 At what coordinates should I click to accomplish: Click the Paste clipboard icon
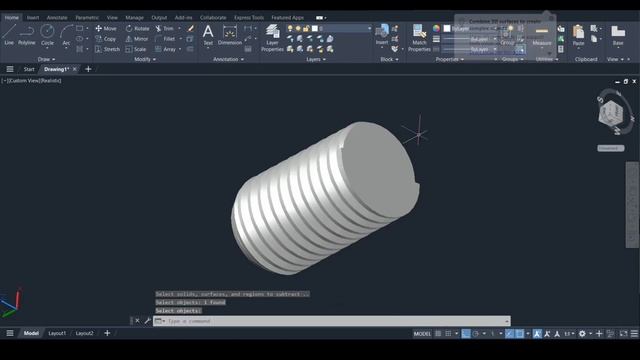click(x=578, y=34)
